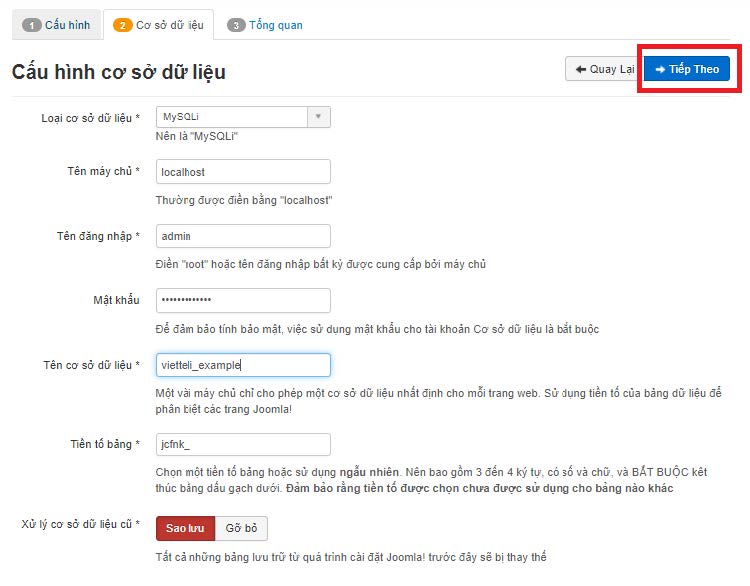Click hint starting Chọn một tiền tố bảng
Viewport: 750px width, 586px height.
click(431, 480)
